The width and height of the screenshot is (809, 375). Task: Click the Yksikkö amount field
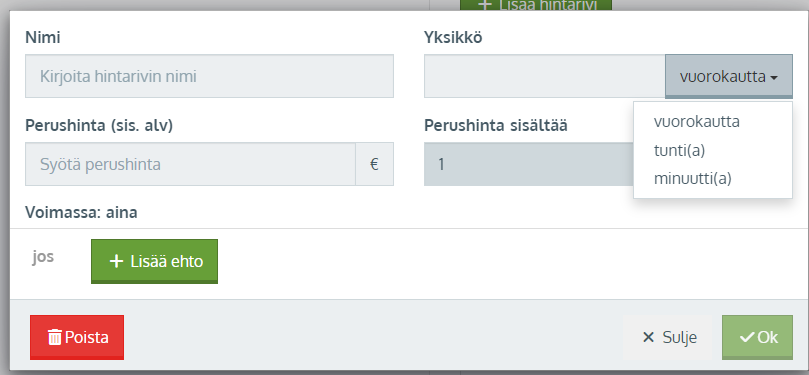(545, 76)
